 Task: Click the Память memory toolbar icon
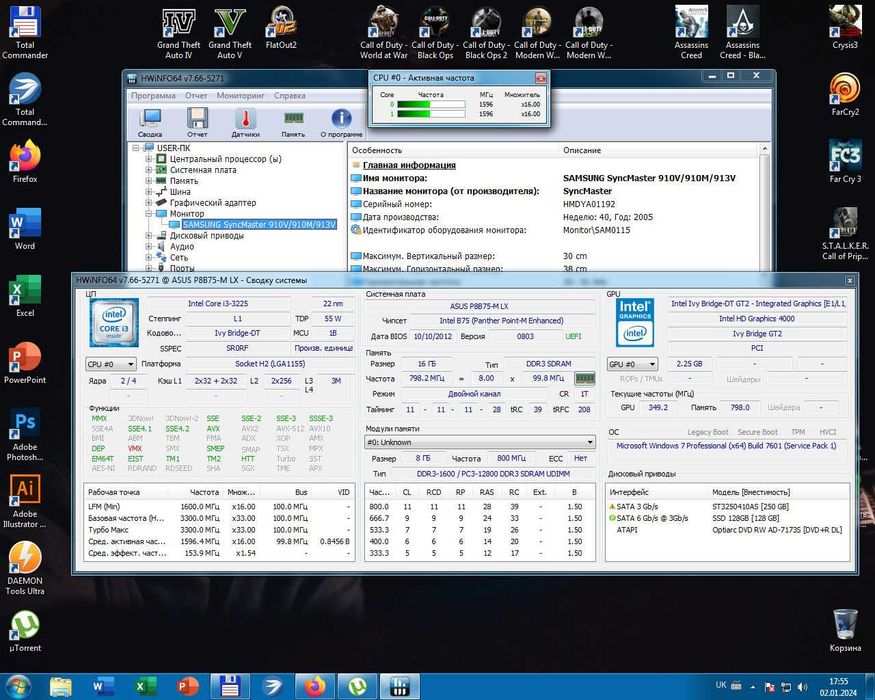[293, 122]
